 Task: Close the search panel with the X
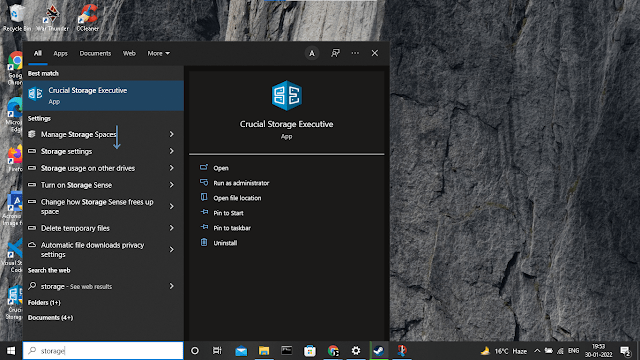(375, 53)
